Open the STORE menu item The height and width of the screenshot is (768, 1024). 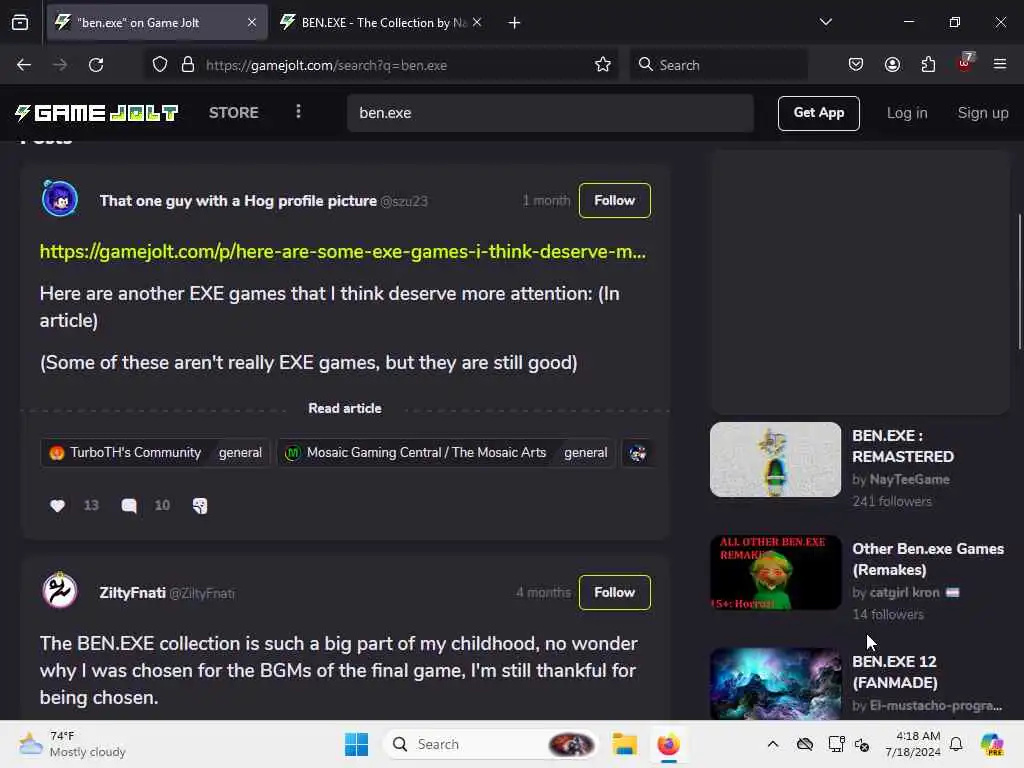[234, 113]
